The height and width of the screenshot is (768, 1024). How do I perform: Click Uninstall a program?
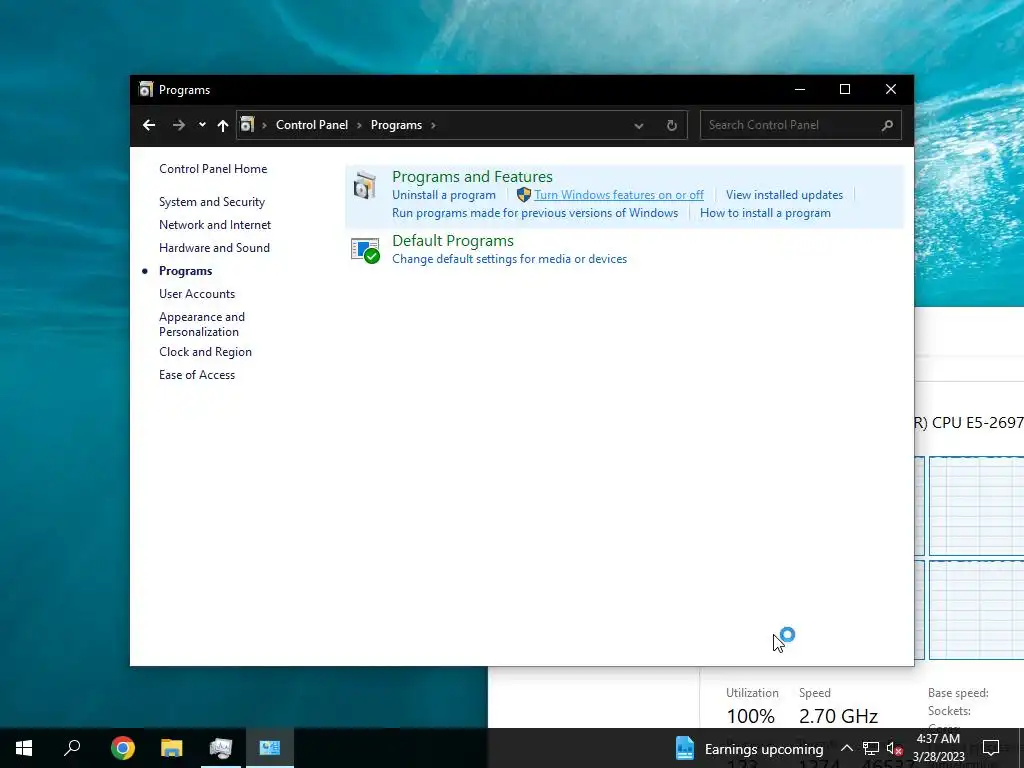pyautogui.click(x=443, y=195)
